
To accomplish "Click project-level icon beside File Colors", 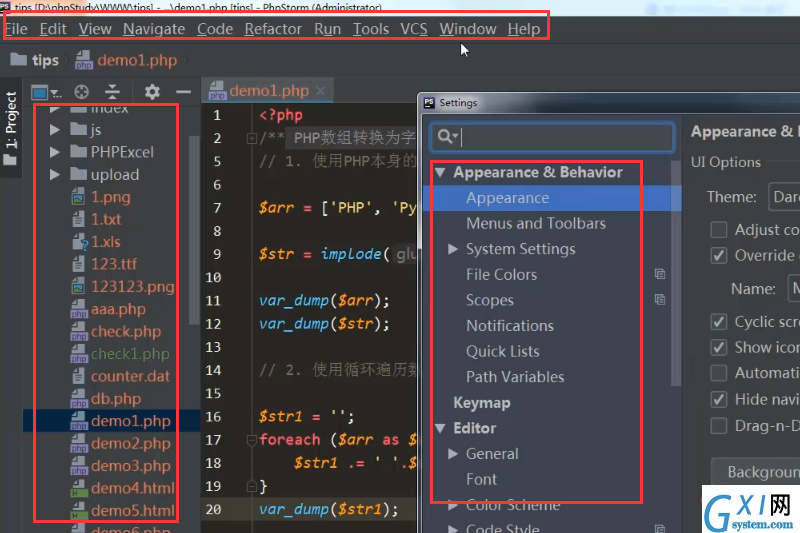I will (660, 274).
